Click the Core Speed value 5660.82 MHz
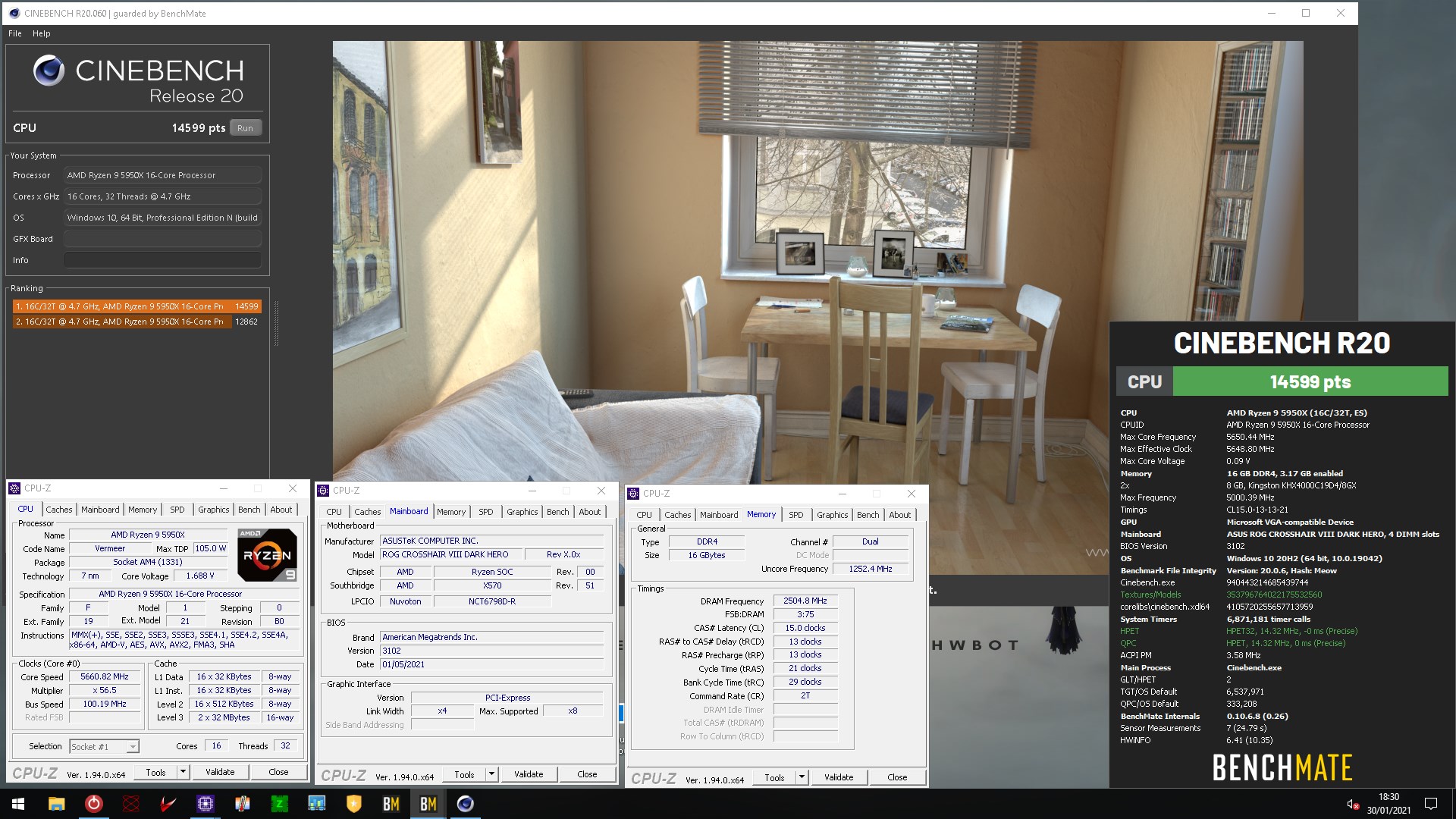 point(105,676)
